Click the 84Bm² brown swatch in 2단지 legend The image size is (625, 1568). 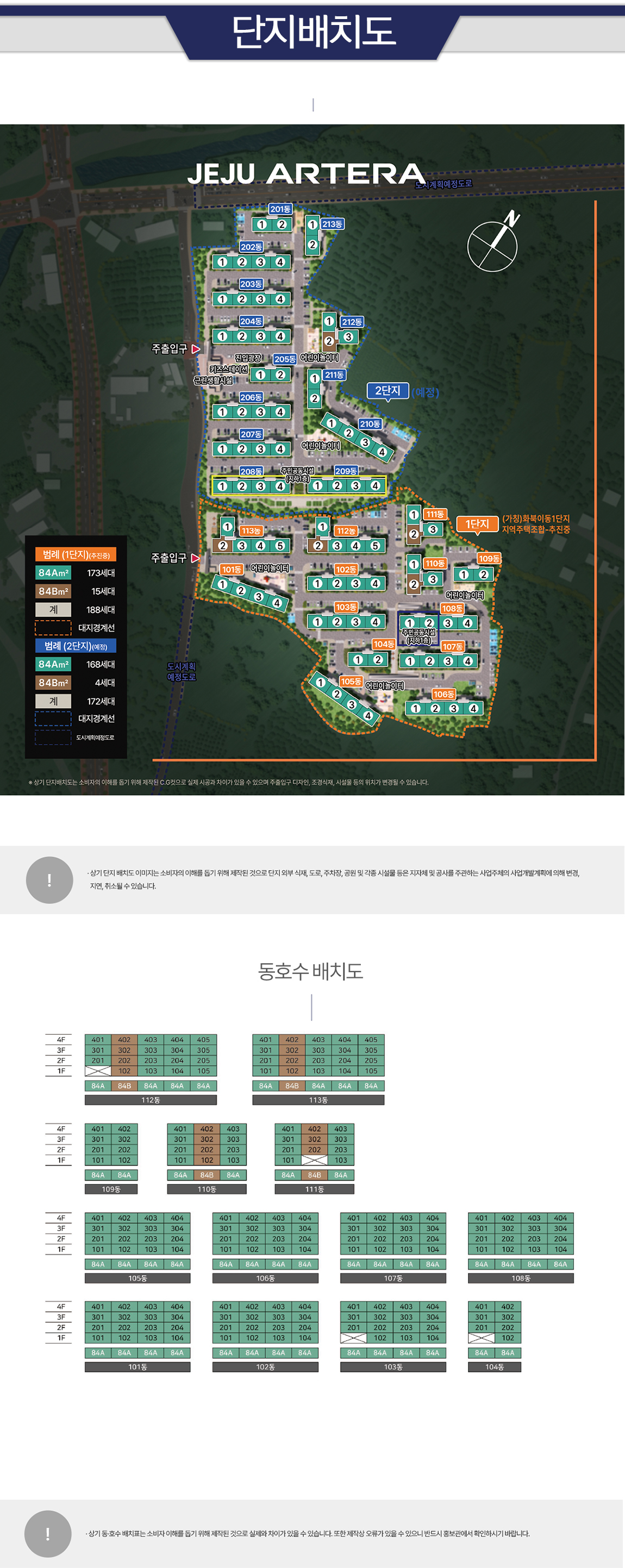pos(54,682)
